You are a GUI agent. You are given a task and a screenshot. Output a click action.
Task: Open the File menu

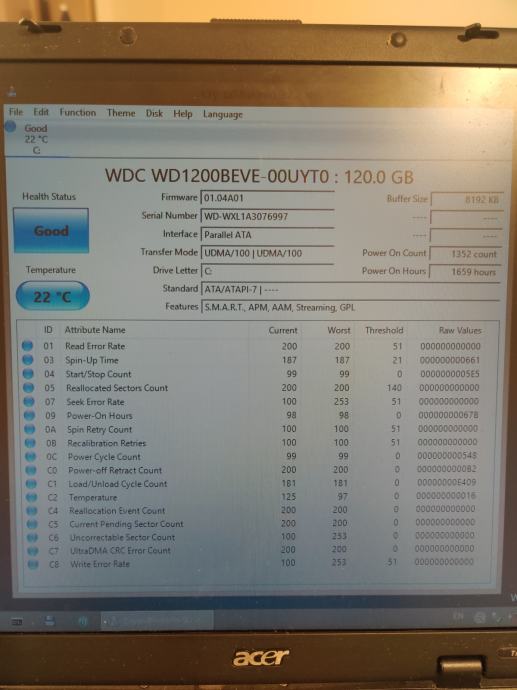[x=16, y=112]
